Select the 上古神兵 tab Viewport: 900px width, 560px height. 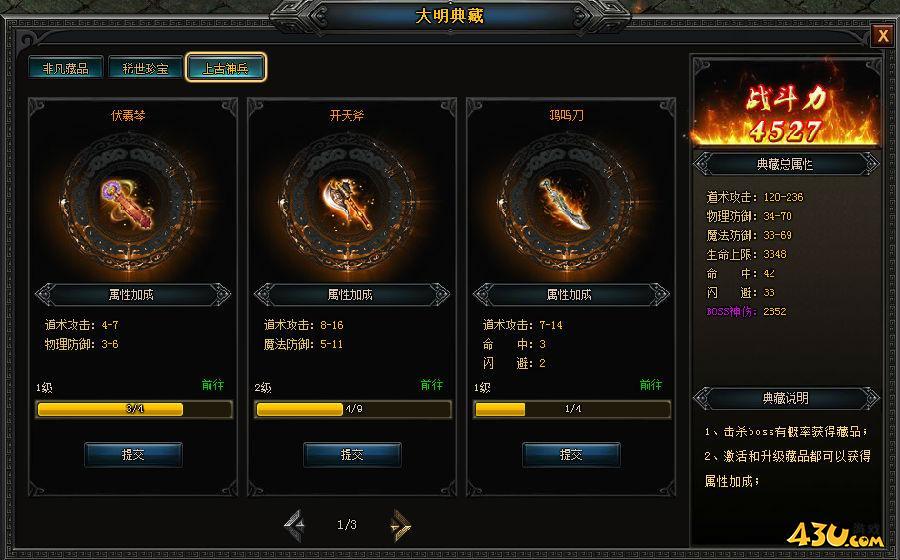click(x=226, y=68)
